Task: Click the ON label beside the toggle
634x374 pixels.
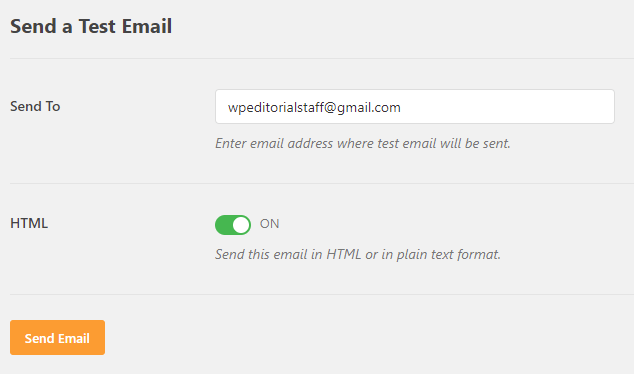Action: click(x=269, y=224)
